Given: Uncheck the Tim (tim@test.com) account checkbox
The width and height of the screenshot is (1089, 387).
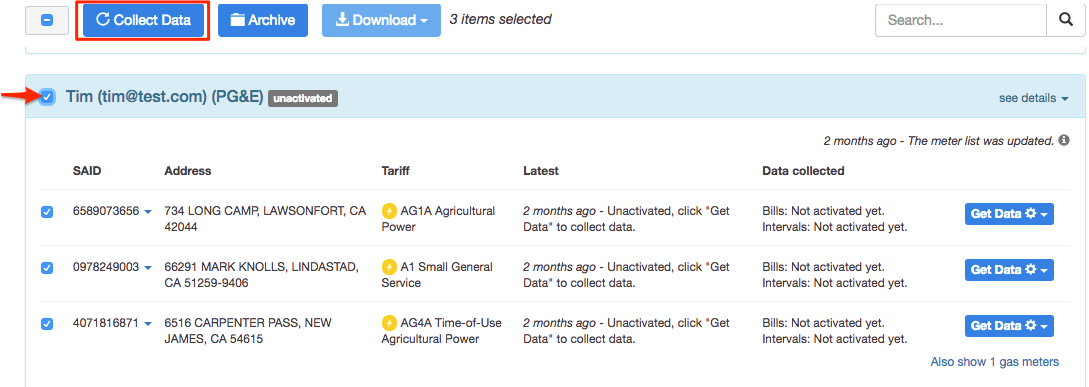Looking at the screenshot, I should point(47,97).
